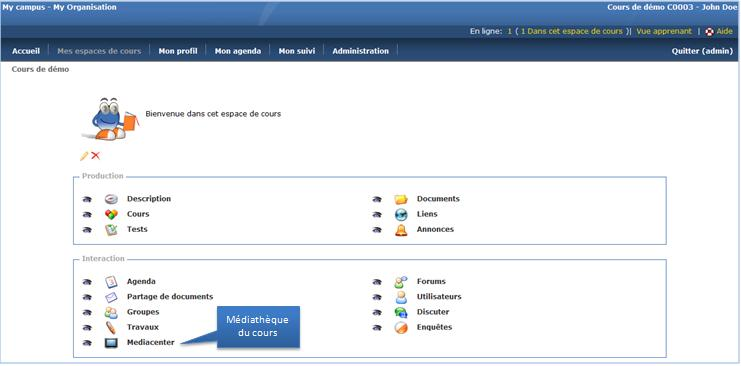This screenshot has height=366, width=741.
Task: Click the Annonces bell icon
Action: [x=401, y=230]
